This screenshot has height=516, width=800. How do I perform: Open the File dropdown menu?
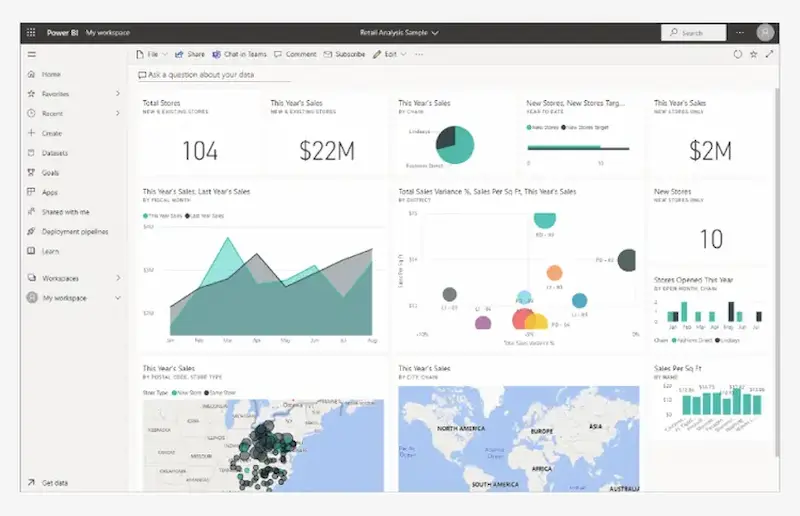click(152, 54)
